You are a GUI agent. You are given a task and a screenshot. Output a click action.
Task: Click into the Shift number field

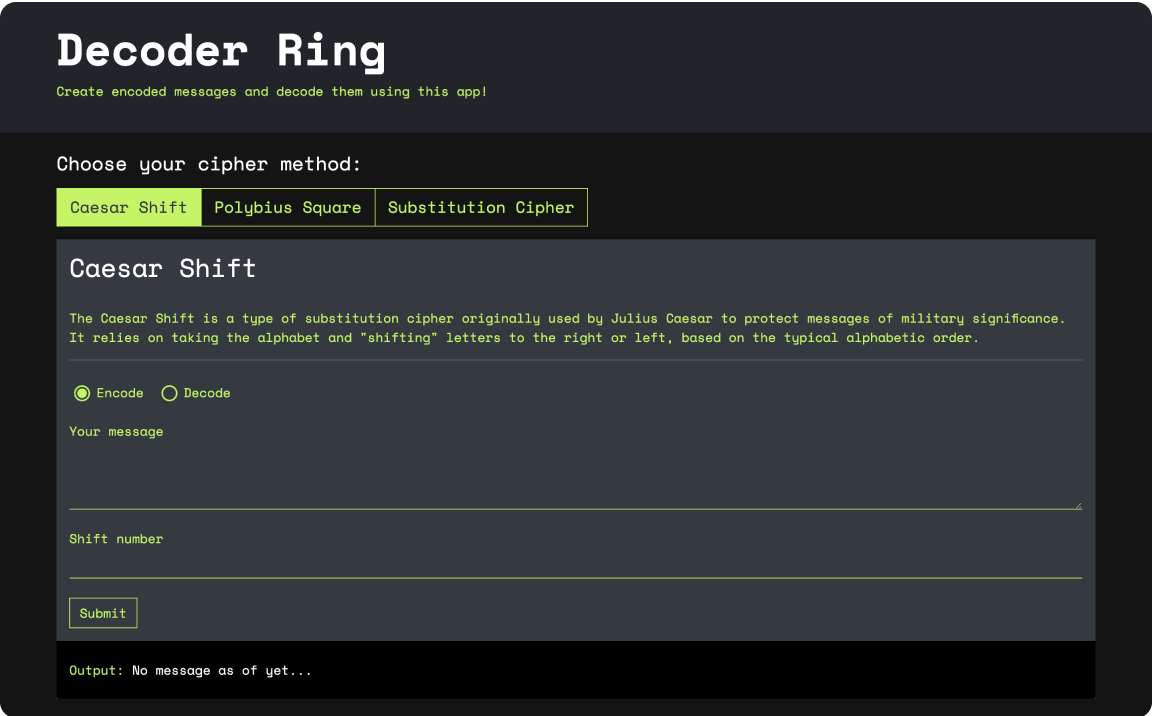coord(575,564)
